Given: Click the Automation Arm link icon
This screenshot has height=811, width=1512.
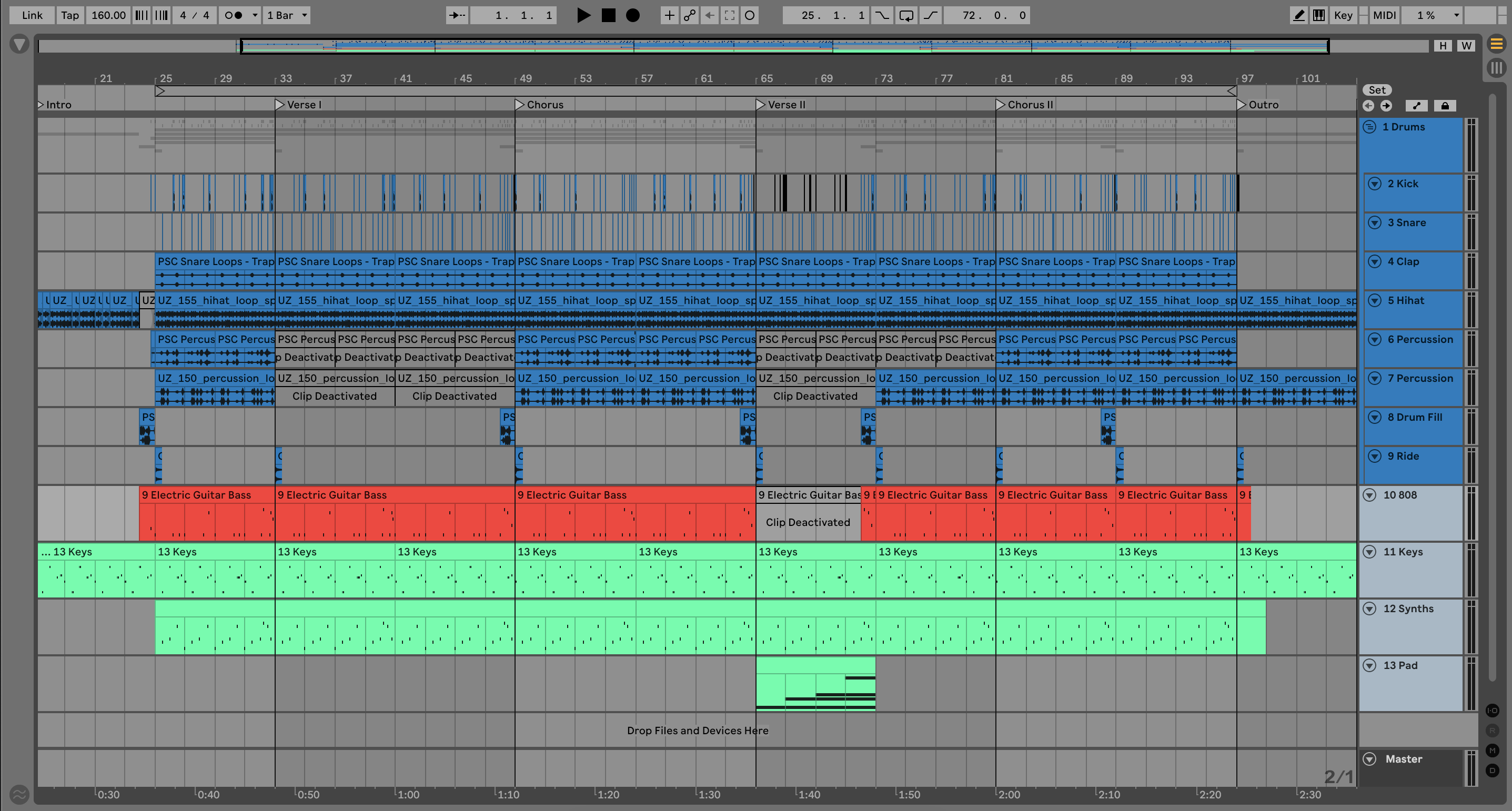Looking at the screenshot, I should [x=690, y=15].
